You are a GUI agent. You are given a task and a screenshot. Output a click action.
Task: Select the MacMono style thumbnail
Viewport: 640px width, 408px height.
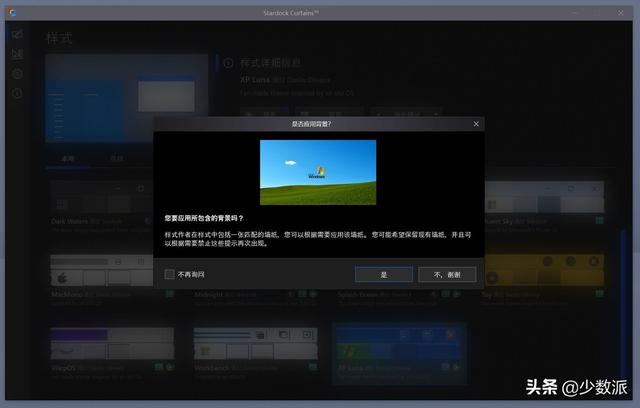(x=101, y=271)
